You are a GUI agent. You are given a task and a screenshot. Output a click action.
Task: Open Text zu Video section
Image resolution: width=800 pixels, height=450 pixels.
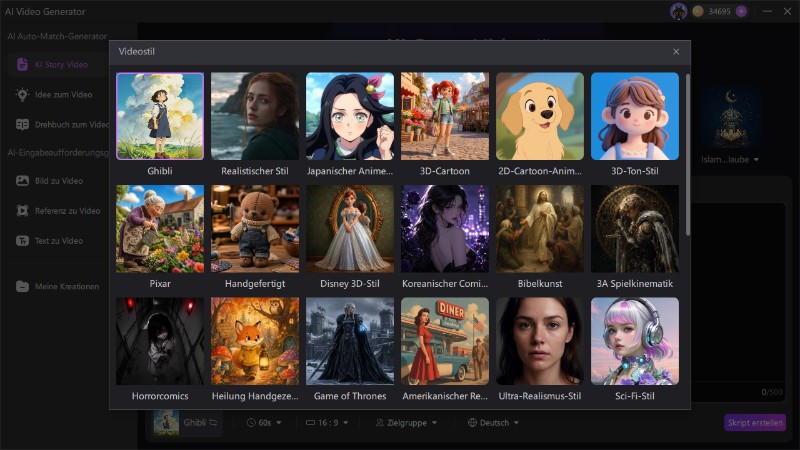[x=58, y=241]
